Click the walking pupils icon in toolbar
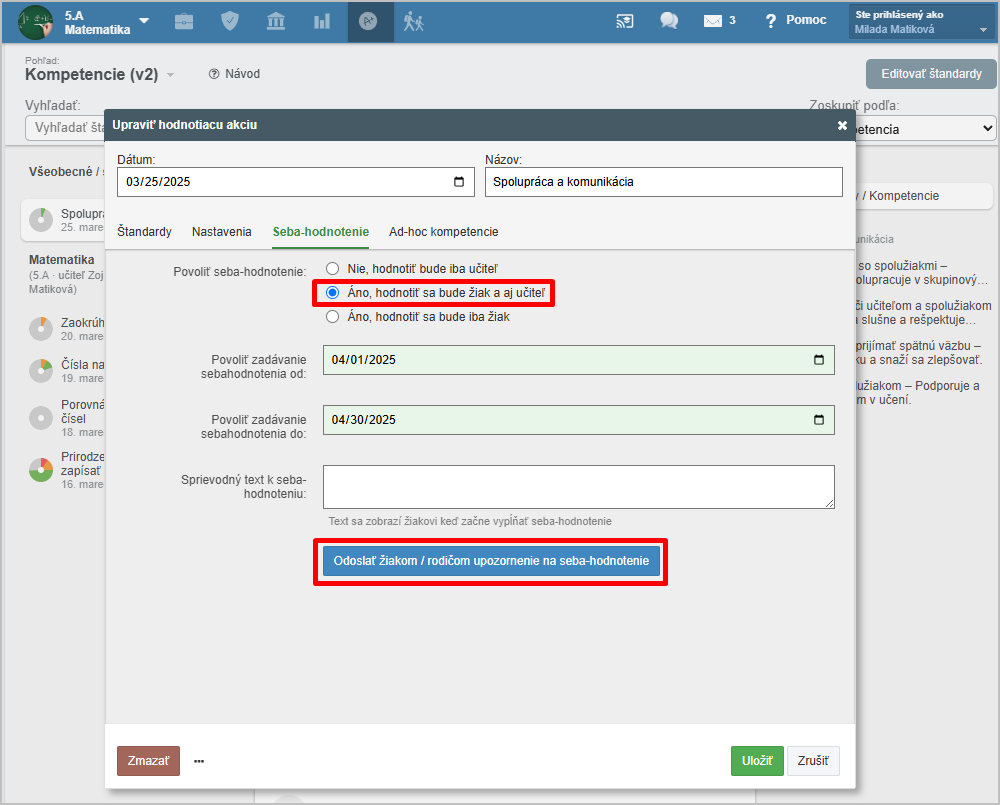 (414, 21)
